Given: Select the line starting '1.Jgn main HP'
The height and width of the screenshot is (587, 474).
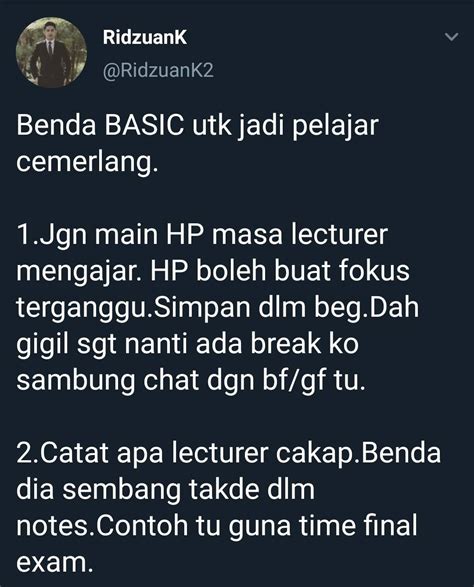Looking at the screenshot, I should (x=202, y=235).
